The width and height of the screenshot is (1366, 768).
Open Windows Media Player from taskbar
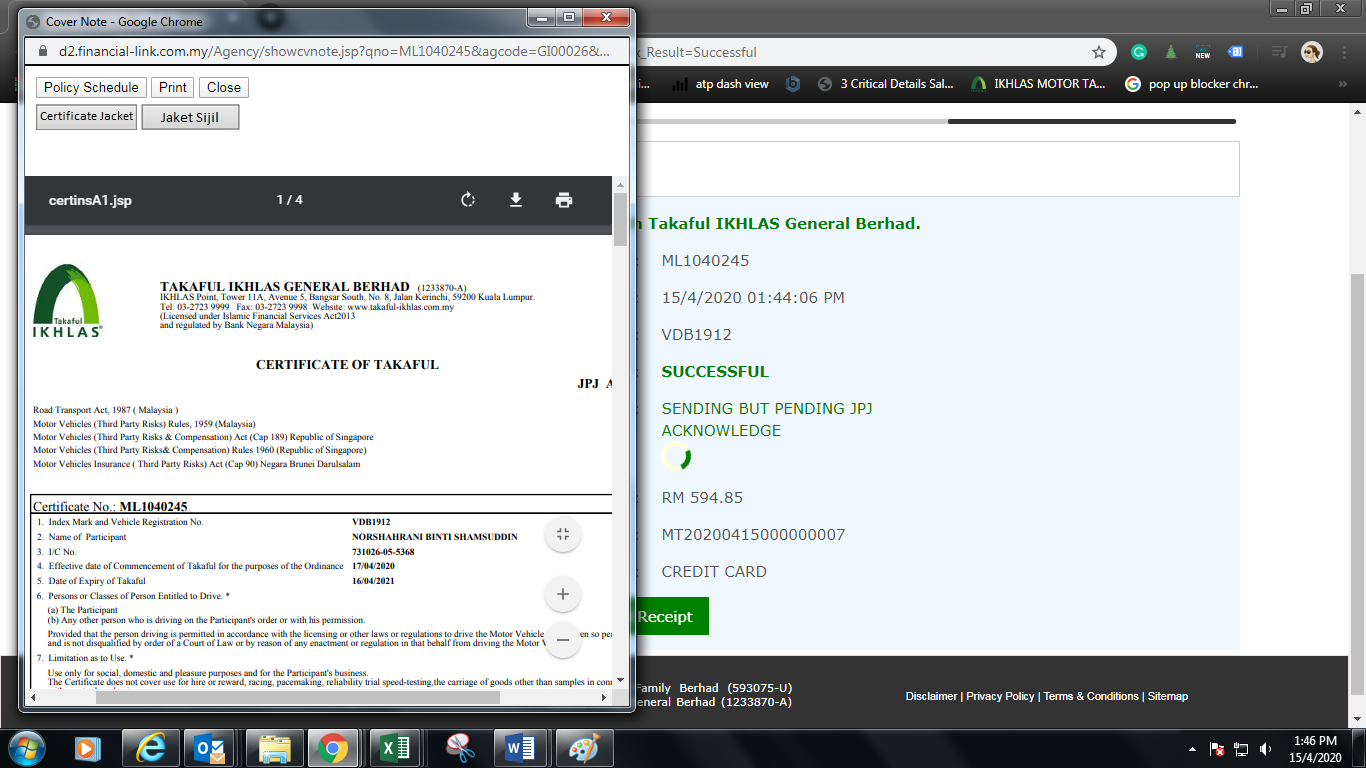click(88, 748)
